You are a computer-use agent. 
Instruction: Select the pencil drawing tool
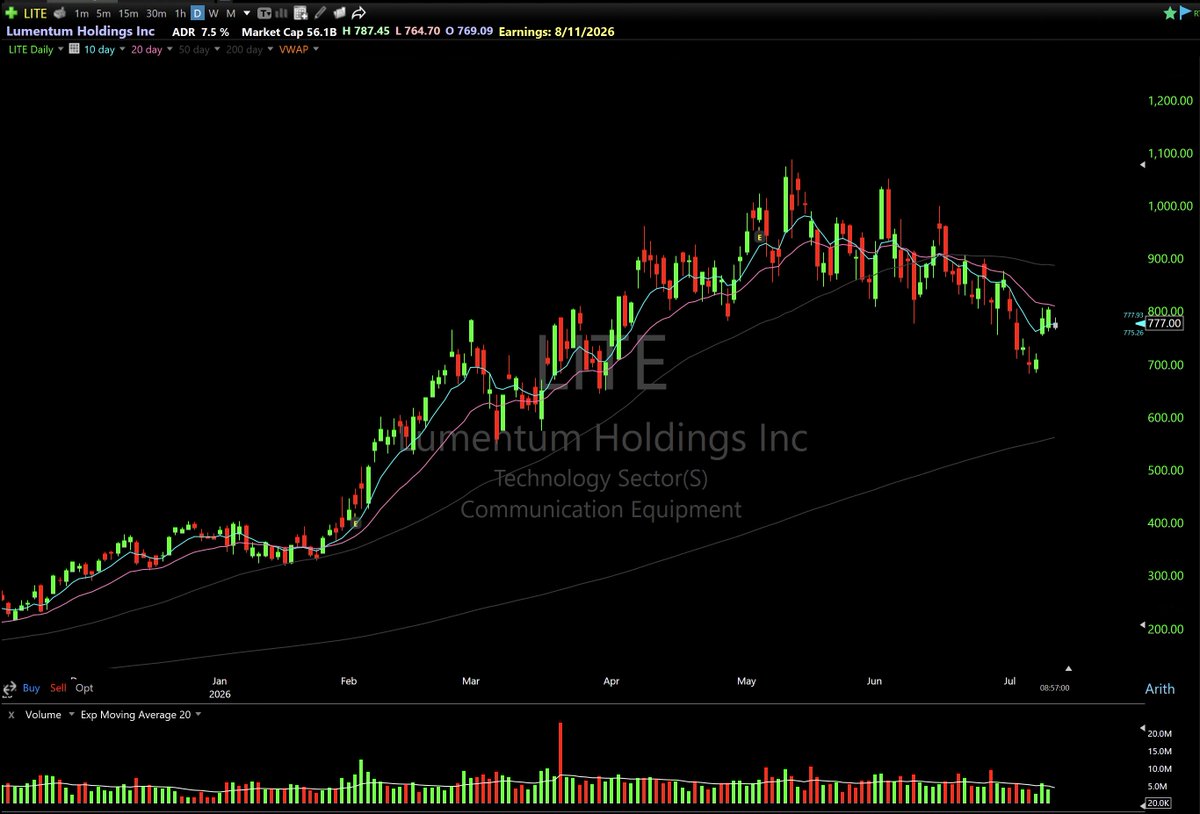(320, 13)
